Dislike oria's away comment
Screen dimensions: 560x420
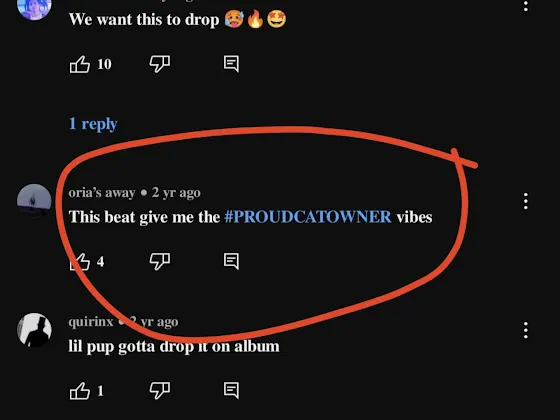160,262
